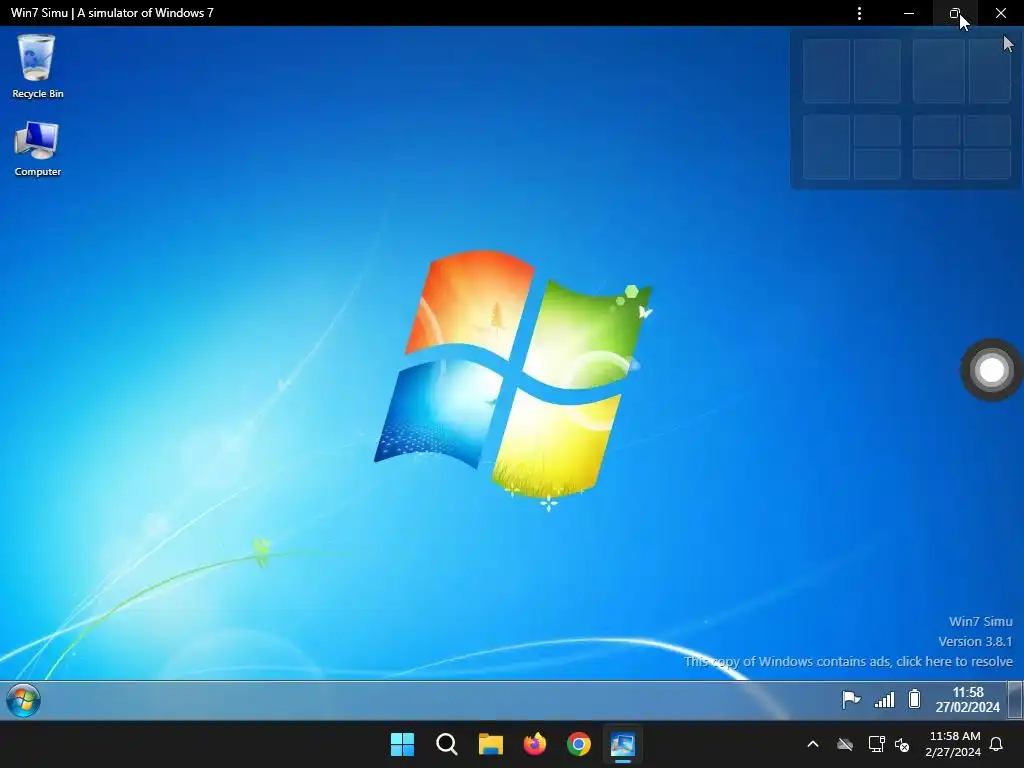The height and width of the screenshot is (768, 1024).
Task: Close the Win7 Simu window
Action: [1000, 13]
